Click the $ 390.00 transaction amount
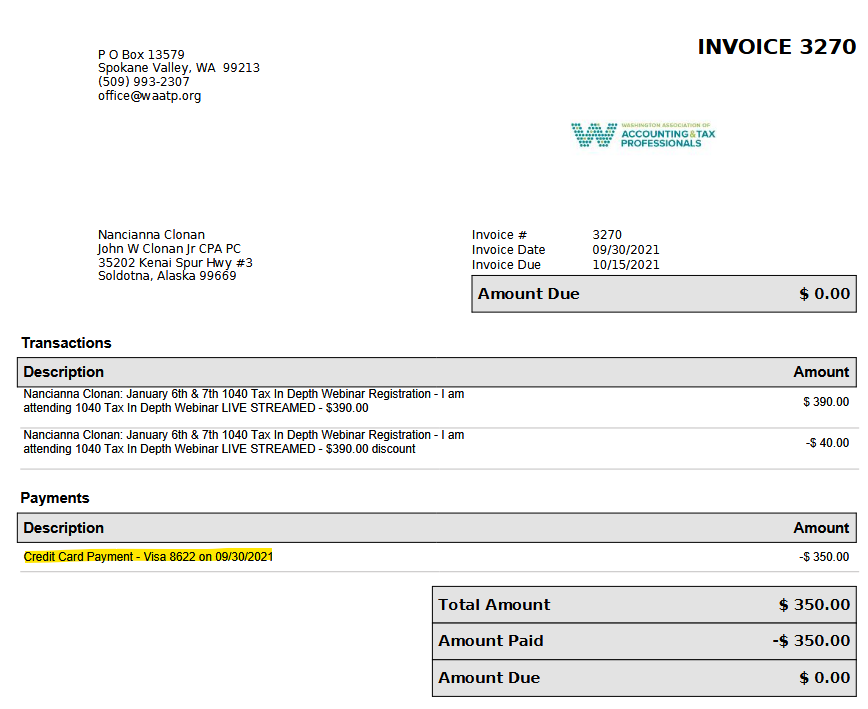The width and height of the screenshot is (868, 709). (x=826, y=402)
